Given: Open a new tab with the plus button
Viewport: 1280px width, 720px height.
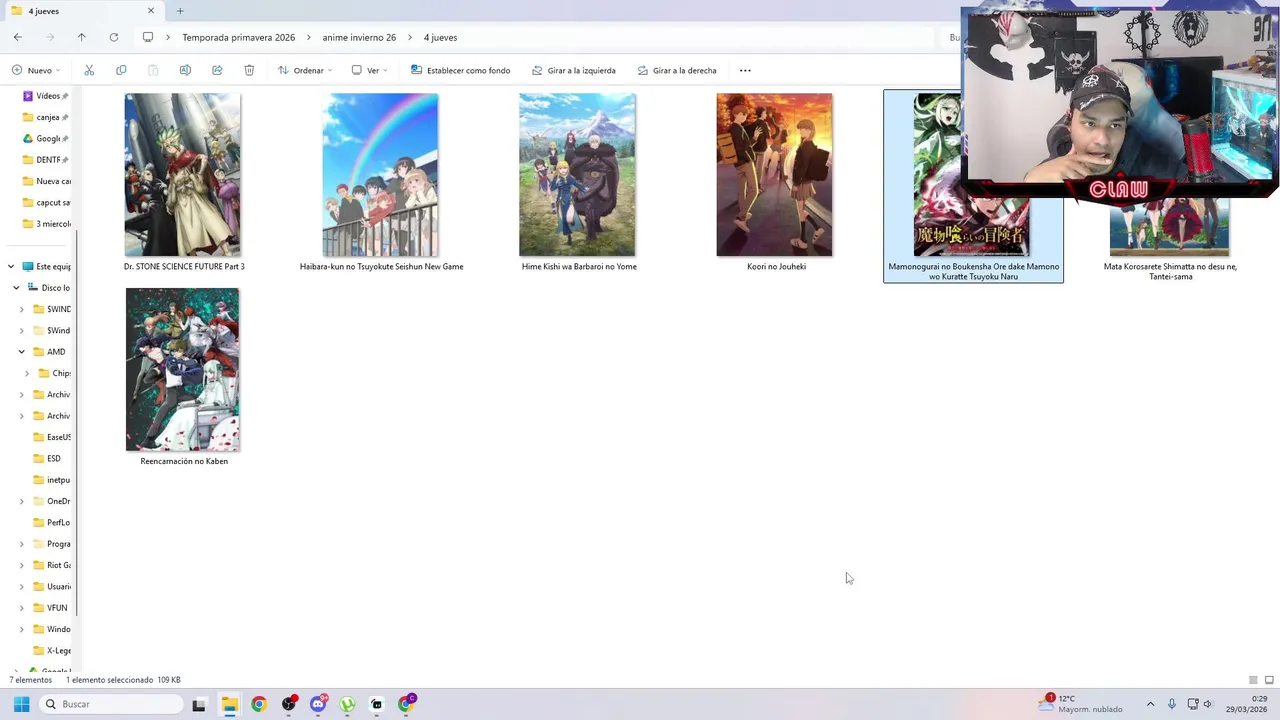Looking at the screenshot, I should point(180,11).
